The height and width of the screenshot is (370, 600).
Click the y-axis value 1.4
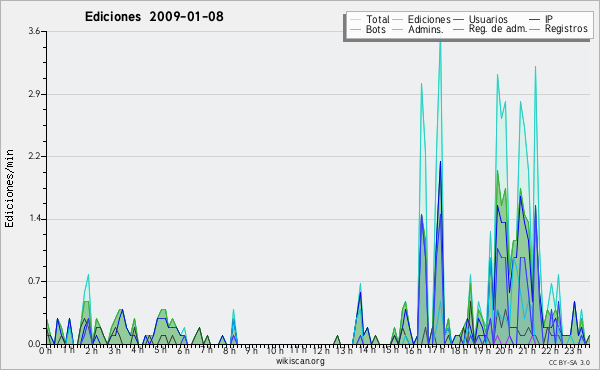pos(34,219)
